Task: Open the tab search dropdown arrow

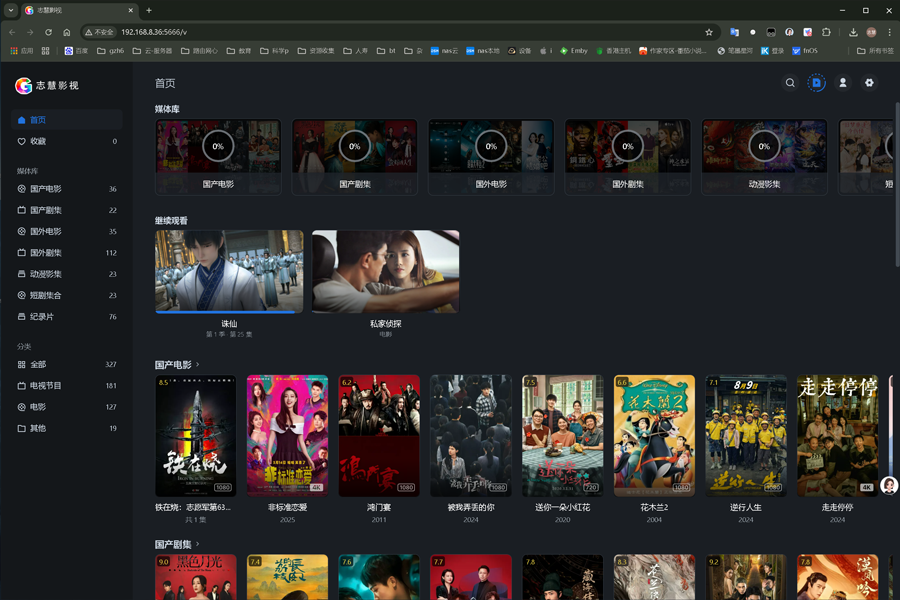Action: (x=11, y=10)
